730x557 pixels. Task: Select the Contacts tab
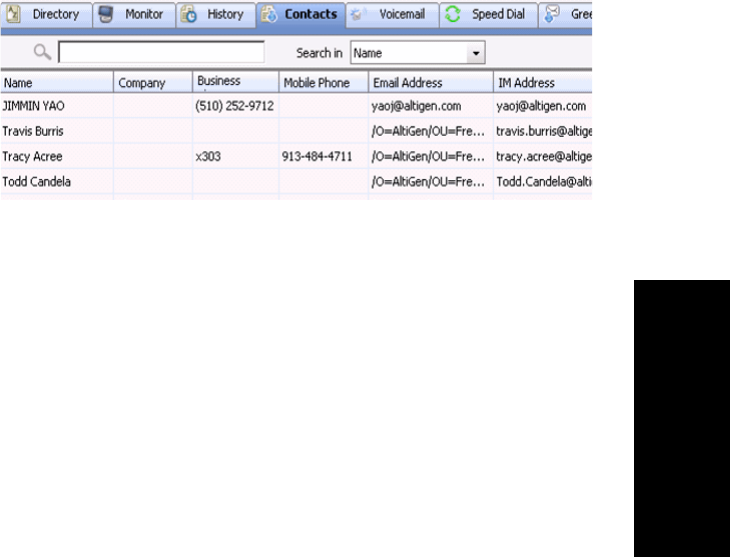click(301, 15)
